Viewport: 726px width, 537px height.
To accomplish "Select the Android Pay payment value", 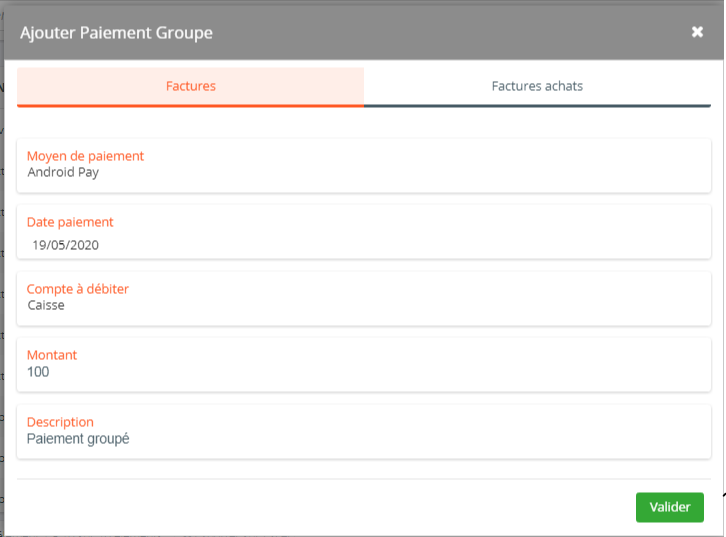I will click(63, 172).
